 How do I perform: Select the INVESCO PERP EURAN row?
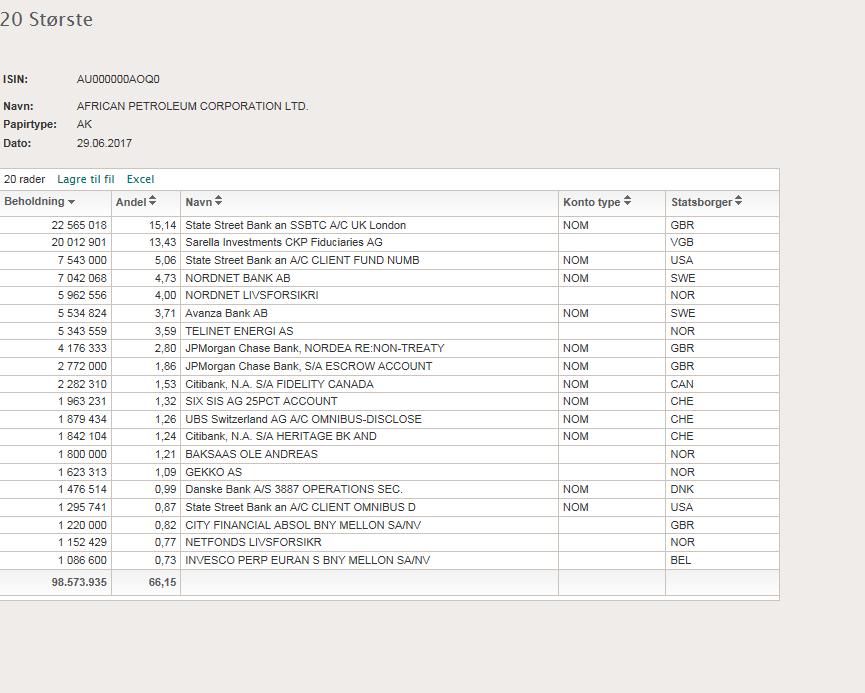pos(389,560)
